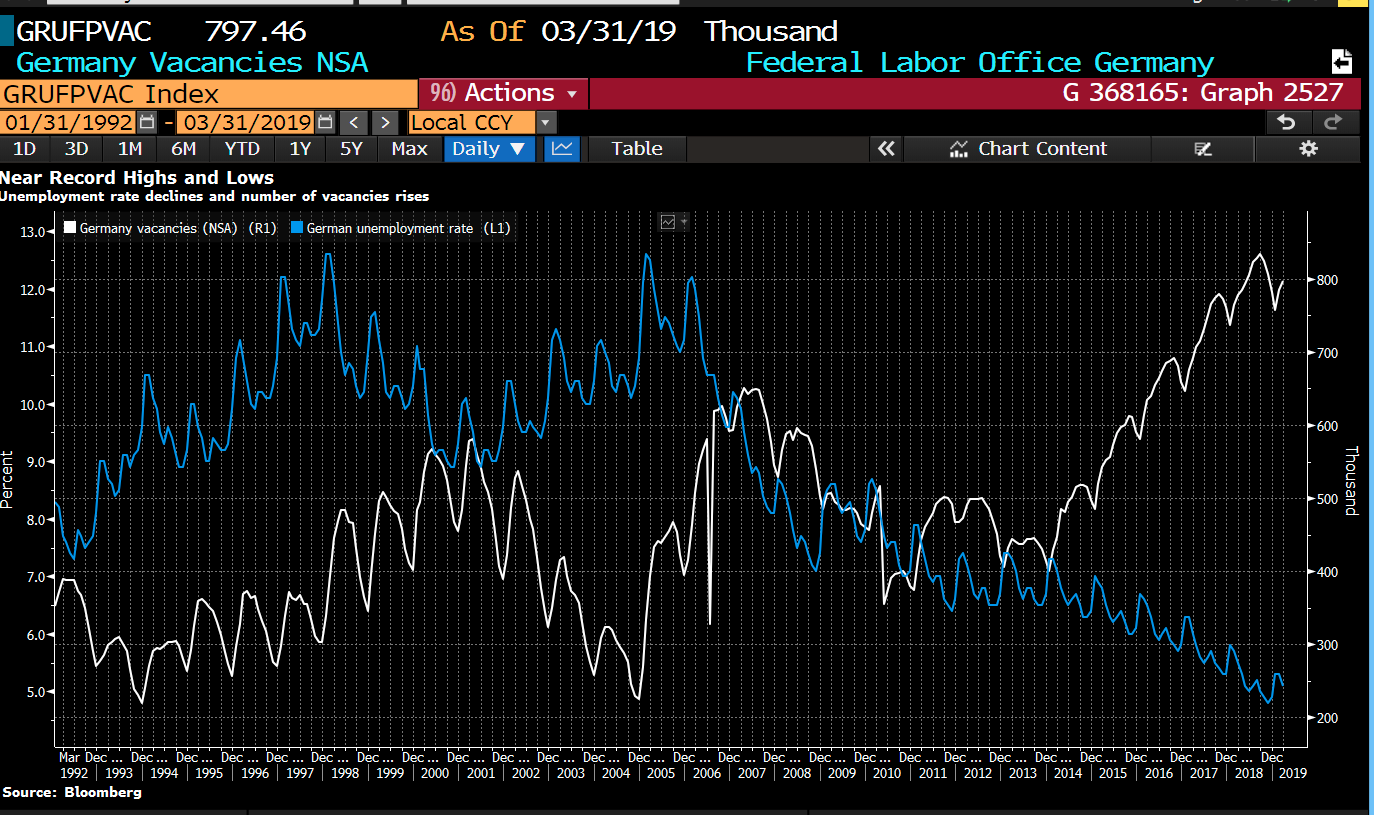Viewport: 1374px width, 815px height.
Task: Click the teal square beside GRUFPVAC ticker
Action: [x=7, y=31]
